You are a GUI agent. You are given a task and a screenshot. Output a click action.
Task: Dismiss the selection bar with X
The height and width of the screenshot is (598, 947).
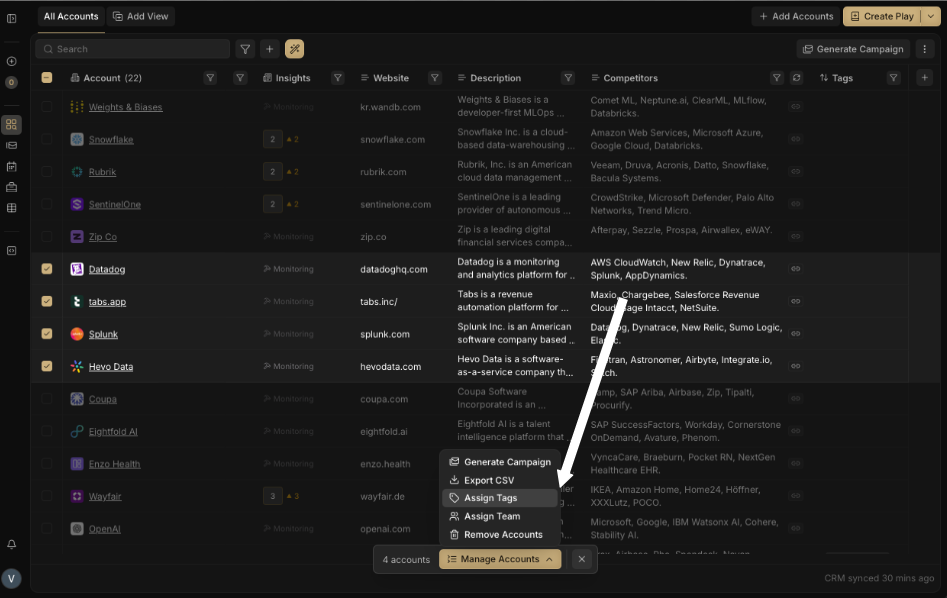[x=581, y=559]
